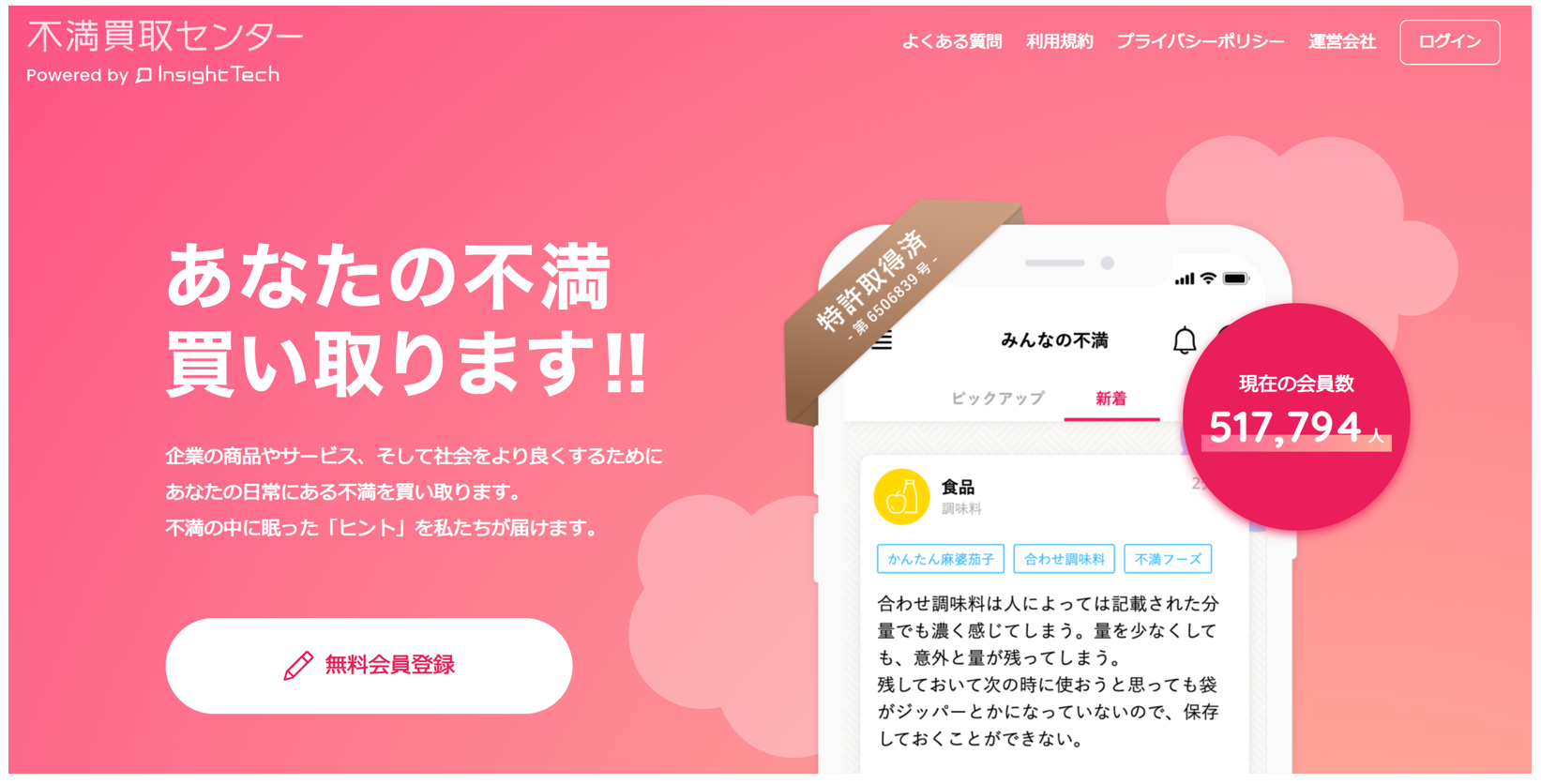Click the yellow food category icon
Screen dimensions: 1541x784
click(x=901, y=496)
